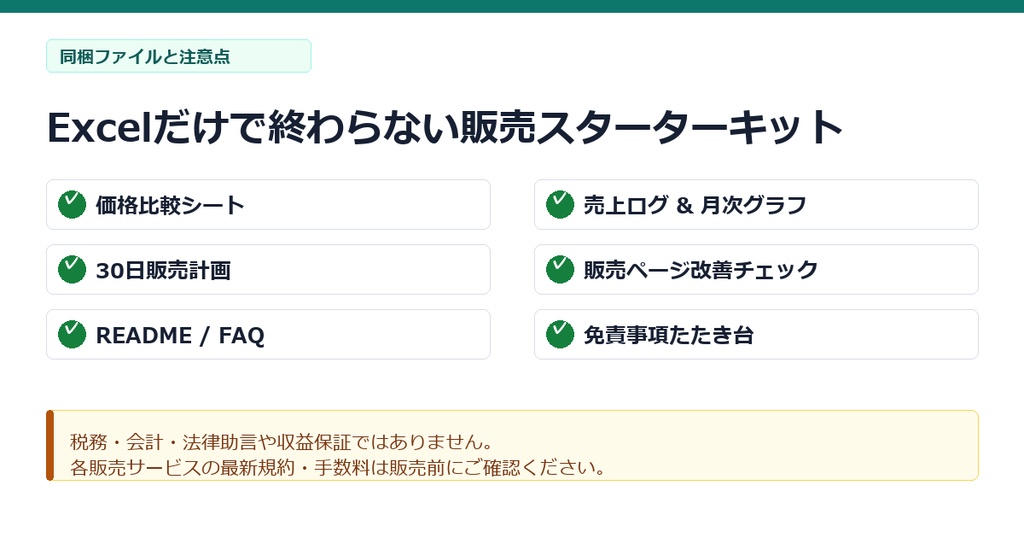The image size is (1024, 538).
Task: Click the check icon beside 売上ログ & 月次グラフ
Action: 560,204
